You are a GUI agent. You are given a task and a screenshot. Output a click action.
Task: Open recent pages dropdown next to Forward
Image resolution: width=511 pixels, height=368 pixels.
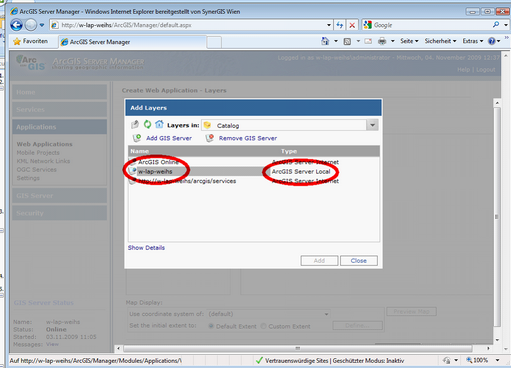(x=42, y=25)
